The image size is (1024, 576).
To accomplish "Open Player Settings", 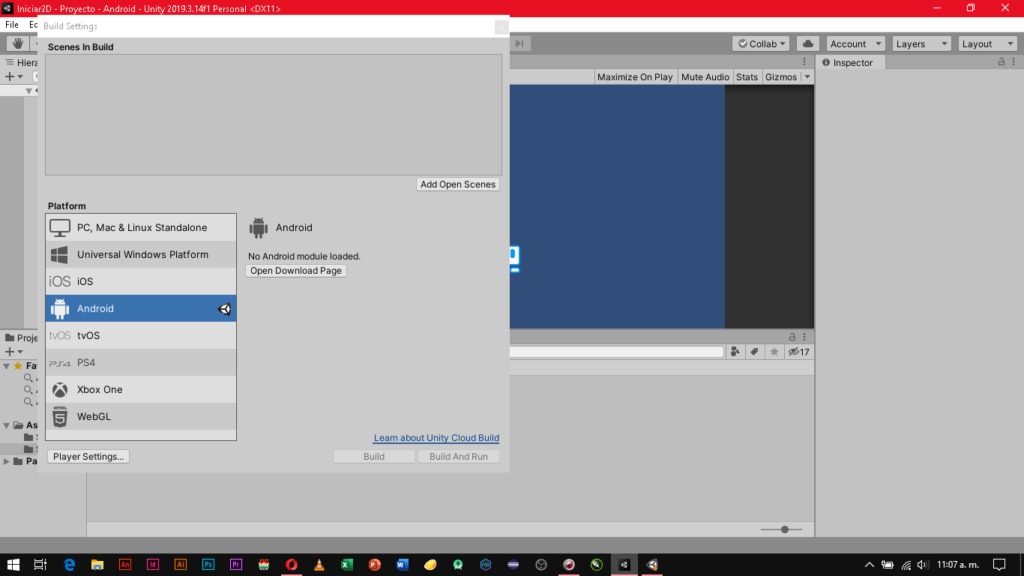I will [x=88, y=456].
